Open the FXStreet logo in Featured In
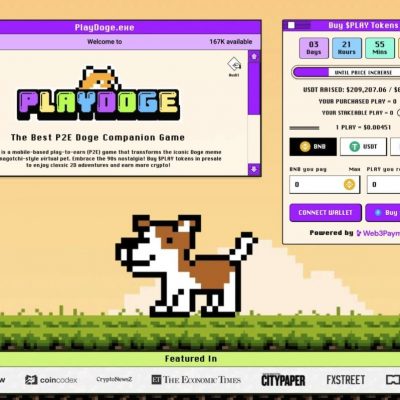Screen dimensions: 400x400 [346, 380]
